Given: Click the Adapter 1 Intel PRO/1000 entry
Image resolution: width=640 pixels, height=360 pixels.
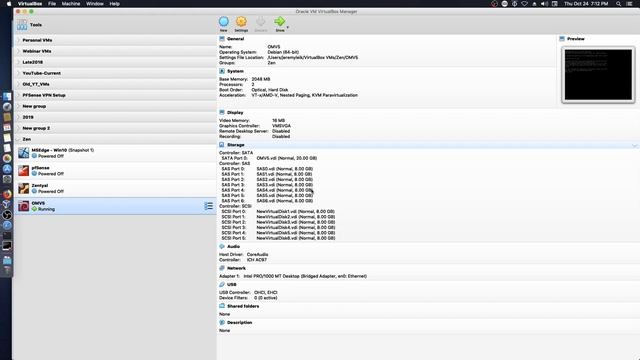Looking at the screenshot, I should click(293, 276).
